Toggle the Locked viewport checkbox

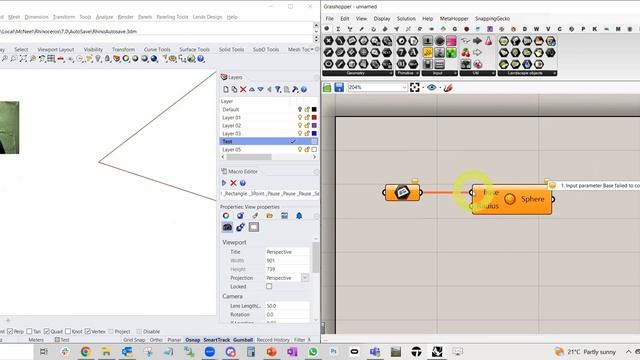(x=269, y=286)
